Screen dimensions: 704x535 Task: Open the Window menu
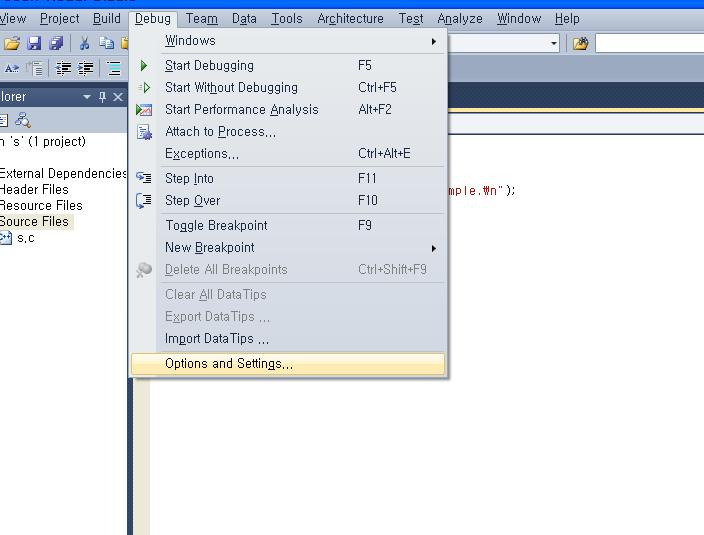(519, 19)
